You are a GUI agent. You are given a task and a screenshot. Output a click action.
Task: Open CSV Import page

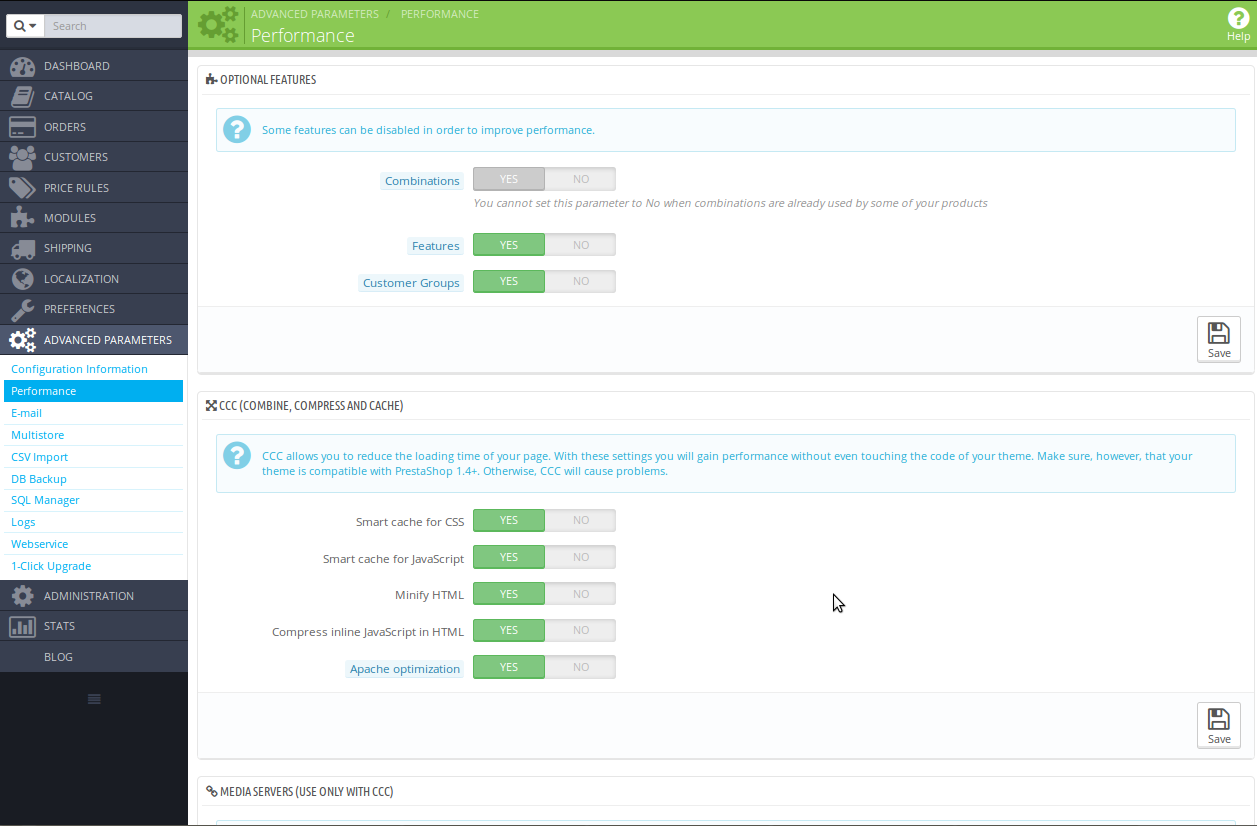point(93,457)
